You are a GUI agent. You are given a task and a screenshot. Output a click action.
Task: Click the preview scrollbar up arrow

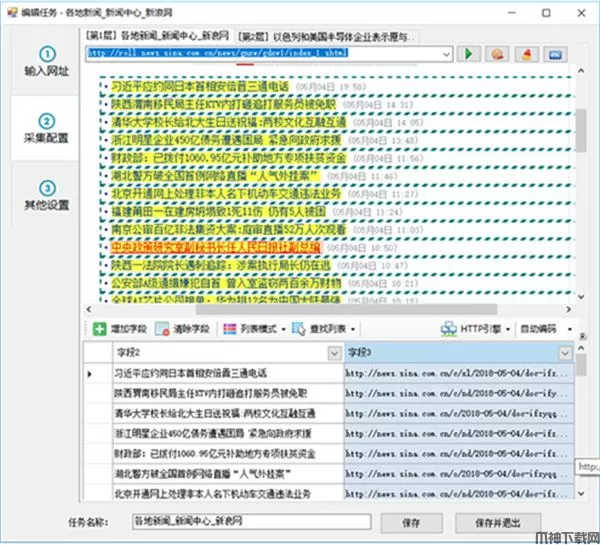coord(581,71)
